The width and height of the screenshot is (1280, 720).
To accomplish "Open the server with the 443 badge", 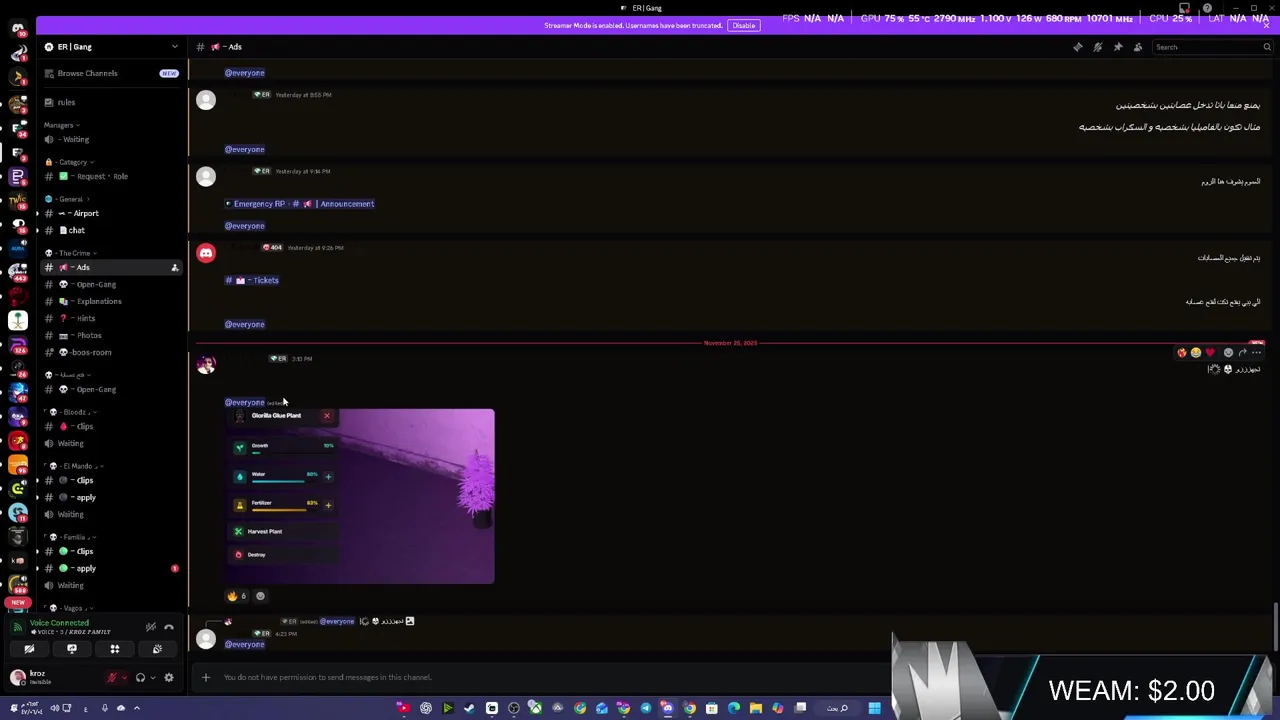I will [17, 272].
